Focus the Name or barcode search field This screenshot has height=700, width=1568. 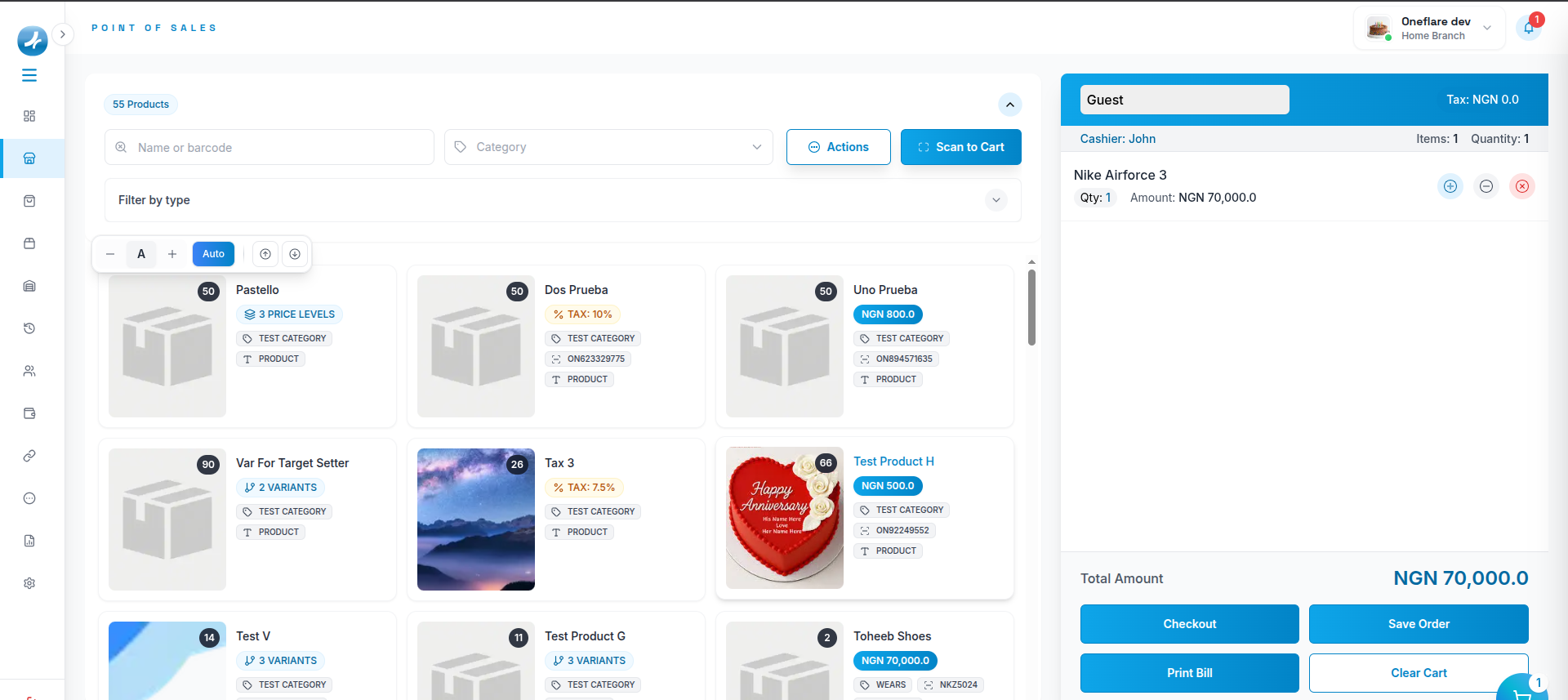pyautogui.click(x=269, y=147)
